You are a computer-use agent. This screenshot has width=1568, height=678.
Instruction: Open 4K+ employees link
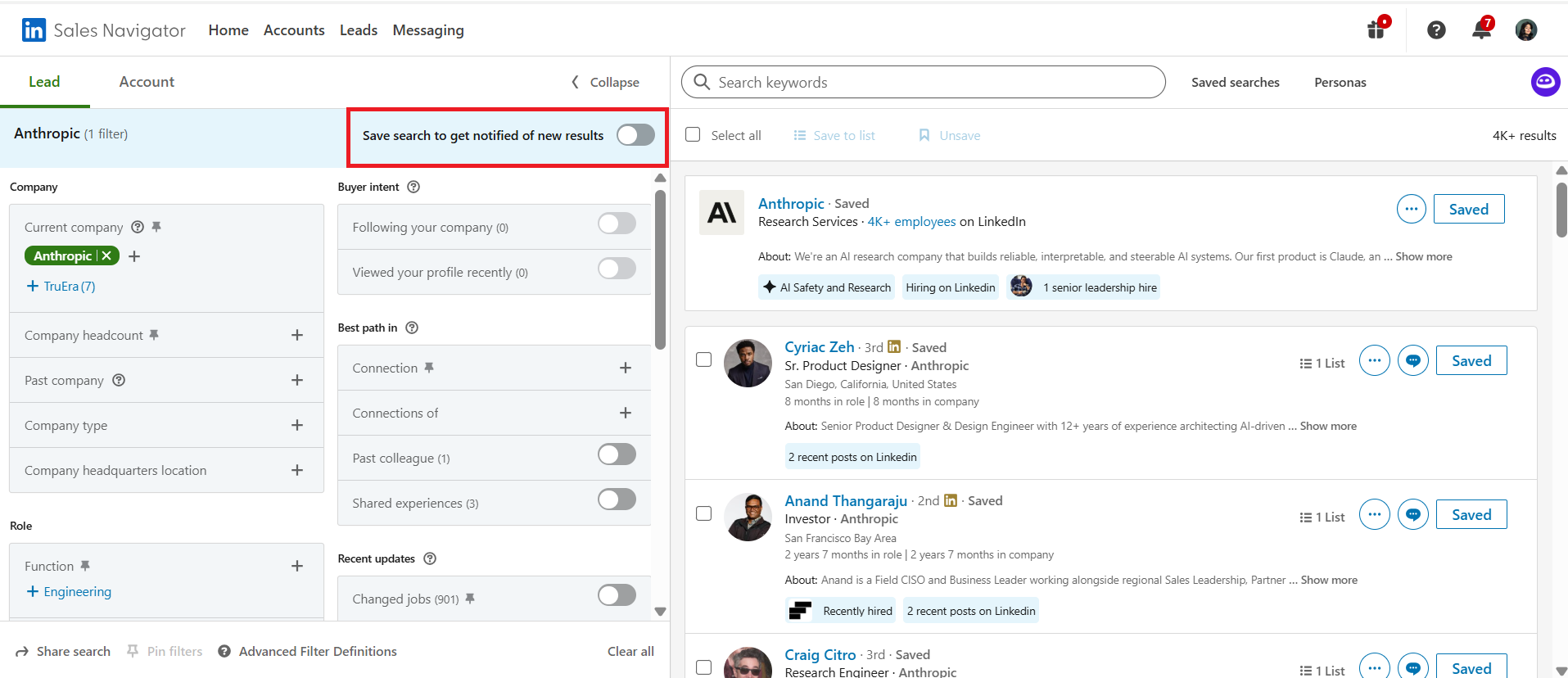coord(911,221)
